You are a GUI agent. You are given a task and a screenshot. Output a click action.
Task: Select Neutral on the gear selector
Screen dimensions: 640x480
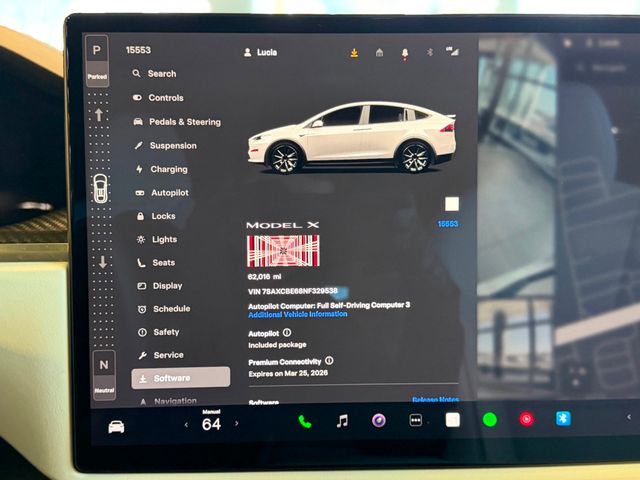click(104, 375)
